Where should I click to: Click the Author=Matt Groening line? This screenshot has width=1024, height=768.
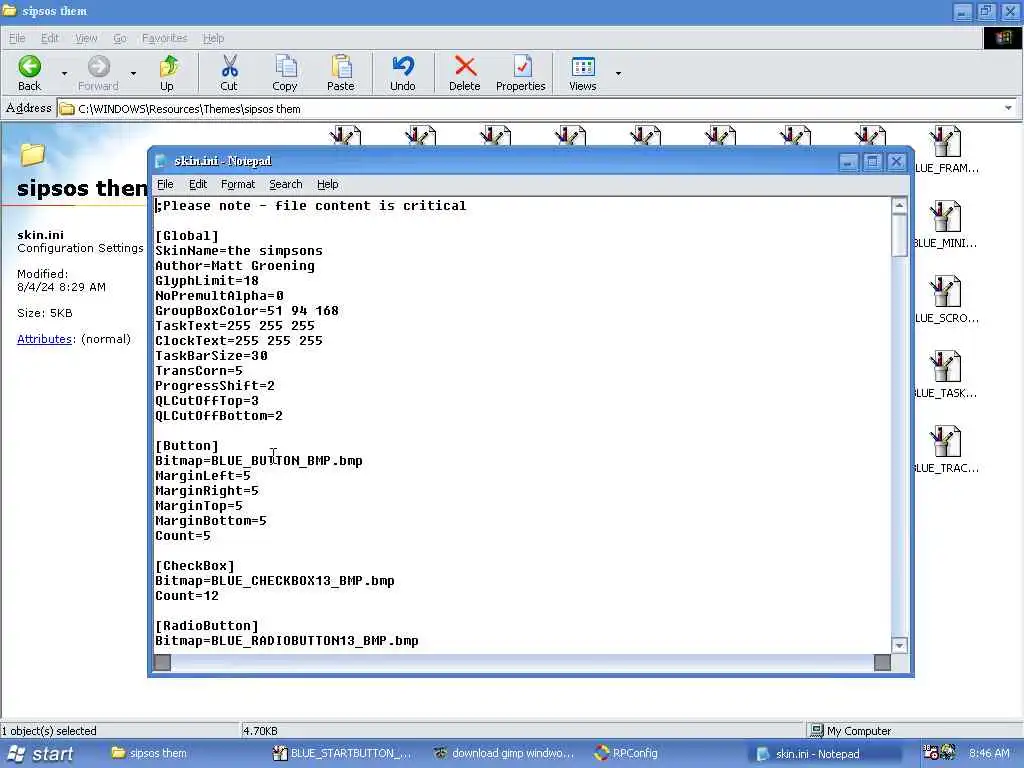pos(235,266)
